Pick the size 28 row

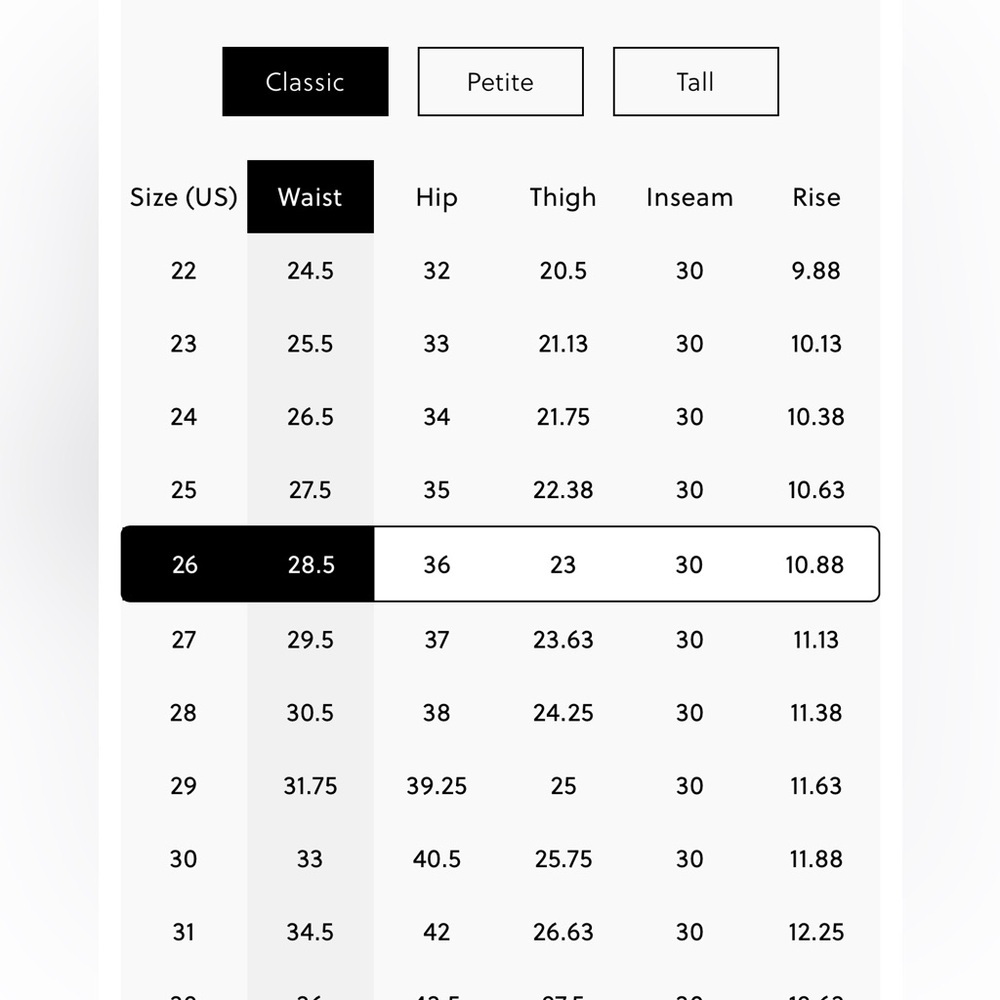click(500, 712)
